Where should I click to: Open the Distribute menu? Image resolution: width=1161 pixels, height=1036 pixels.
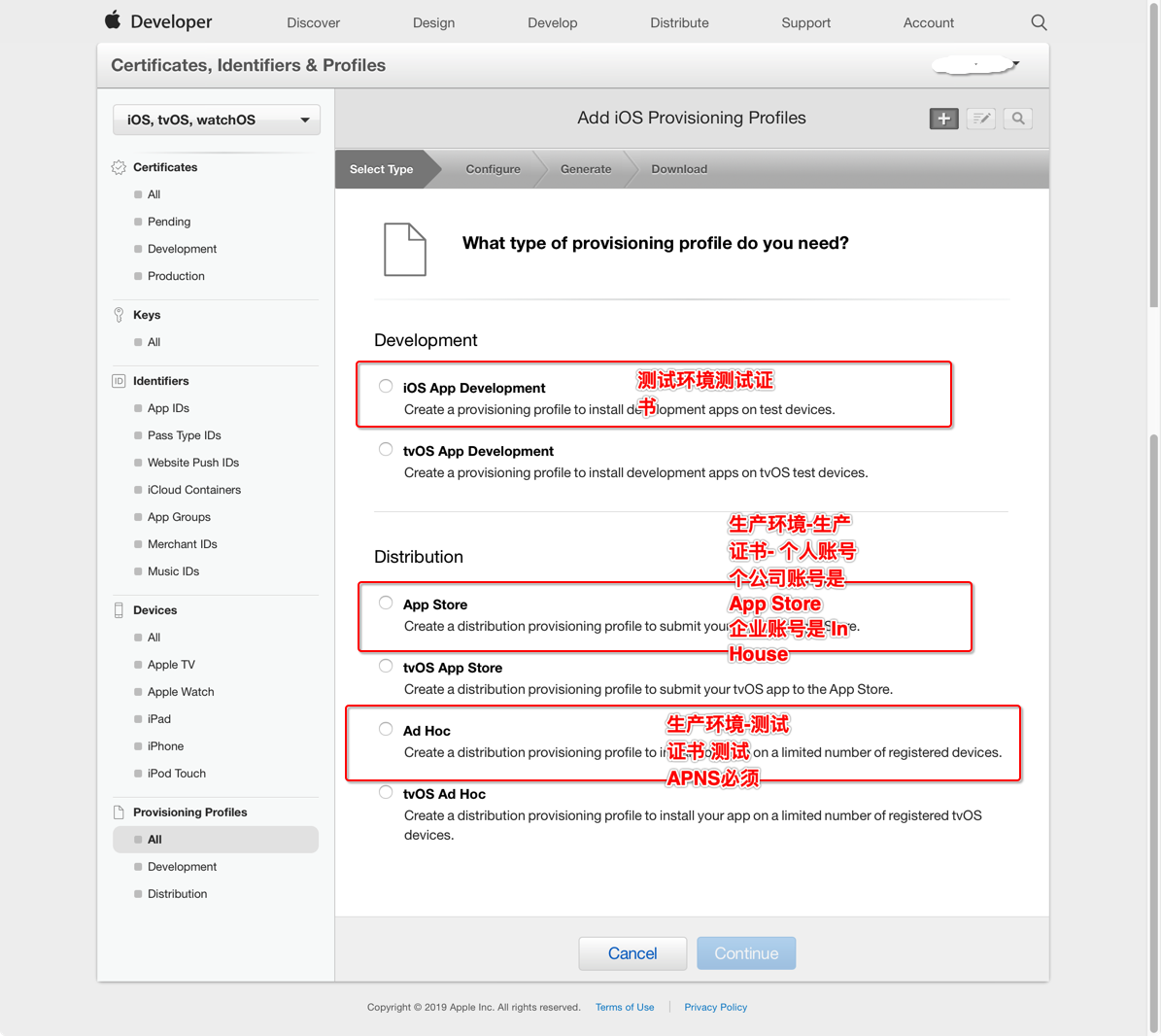[x=679, y=23]
